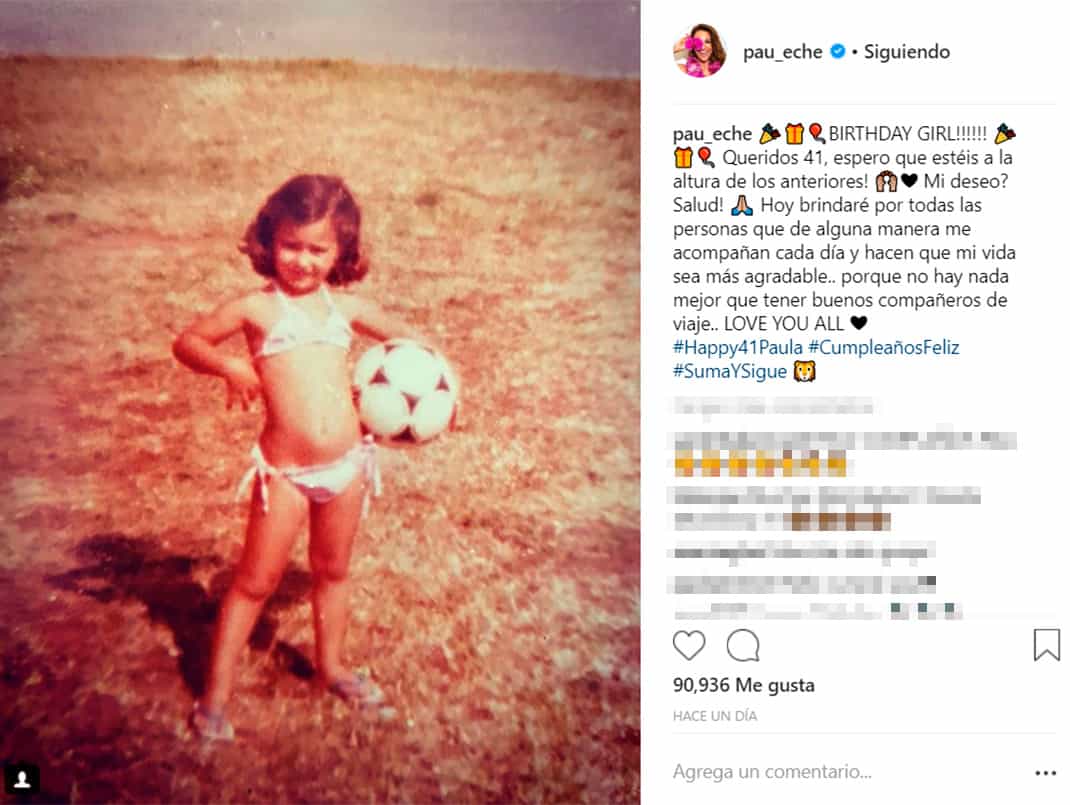
Task: Show tagged people icon on photo
Action: click(22, 779)
